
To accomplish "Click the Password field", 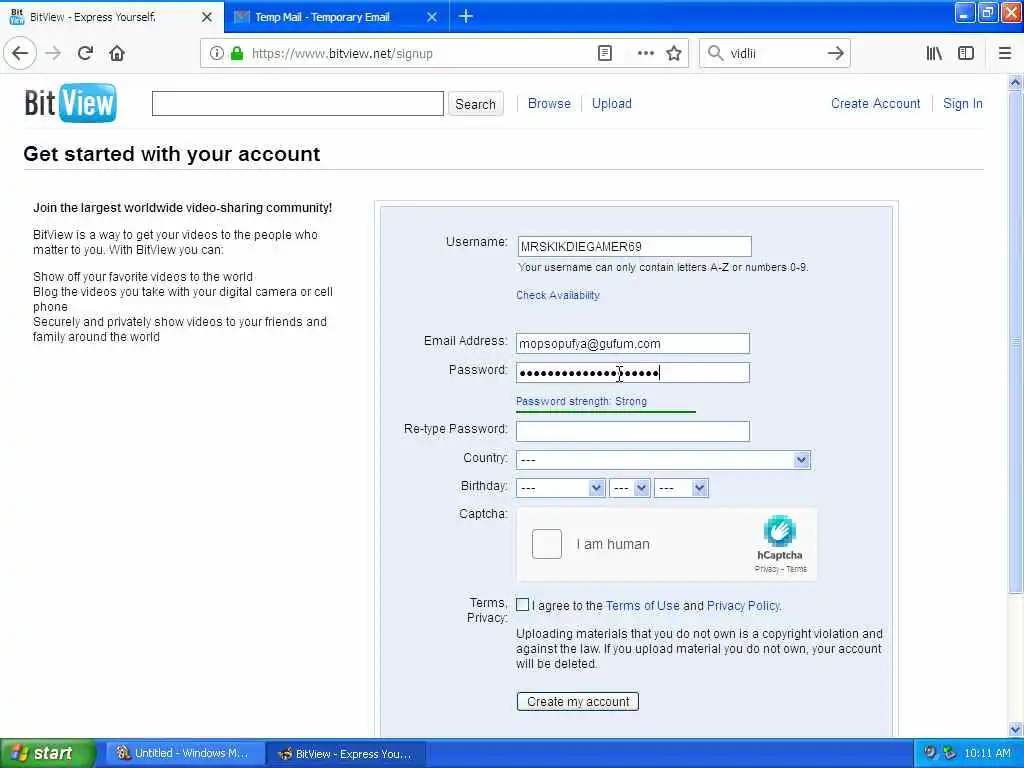I will (x=633, y=372).
